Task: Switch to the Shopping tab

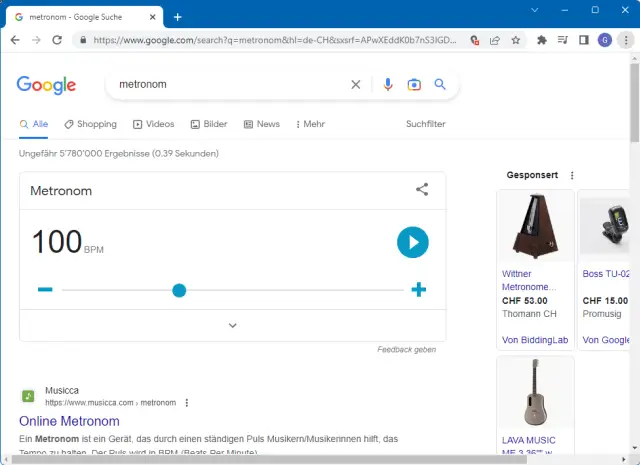Action: (x=91, y=124)
